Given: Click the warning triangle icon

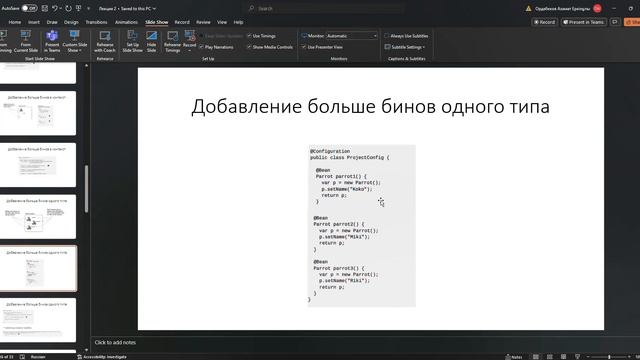Looking at the screenshot, I should [528, 8].
